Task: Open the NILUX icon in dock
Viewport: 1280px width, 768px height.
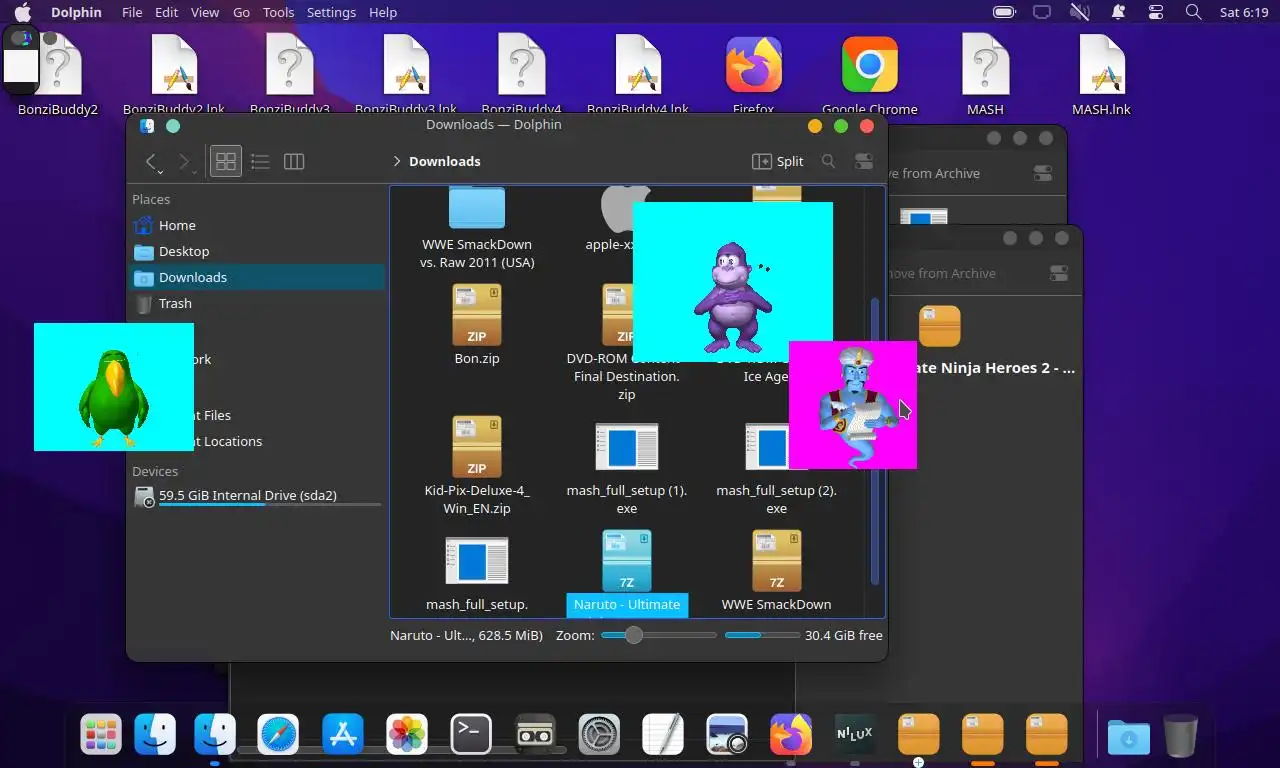Action: [855, 735]
